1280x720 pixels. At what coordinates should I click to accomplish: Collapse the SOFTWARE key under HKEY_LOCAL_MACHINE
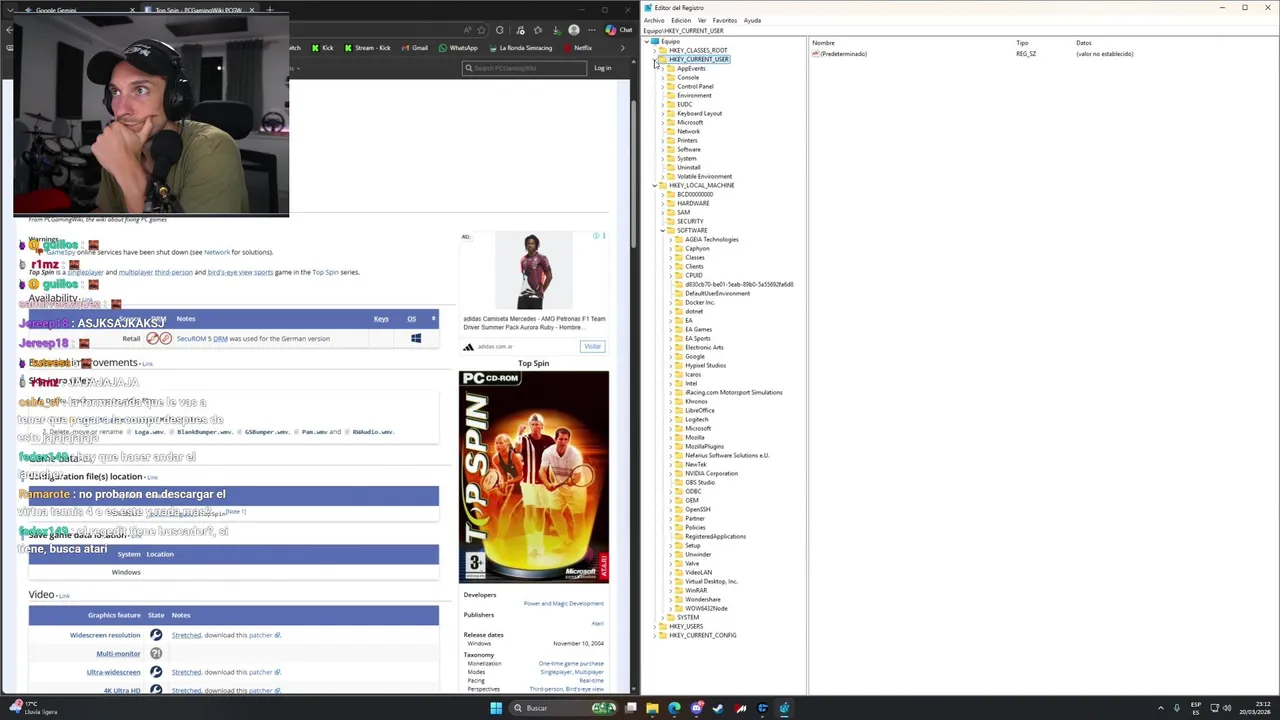663,230
